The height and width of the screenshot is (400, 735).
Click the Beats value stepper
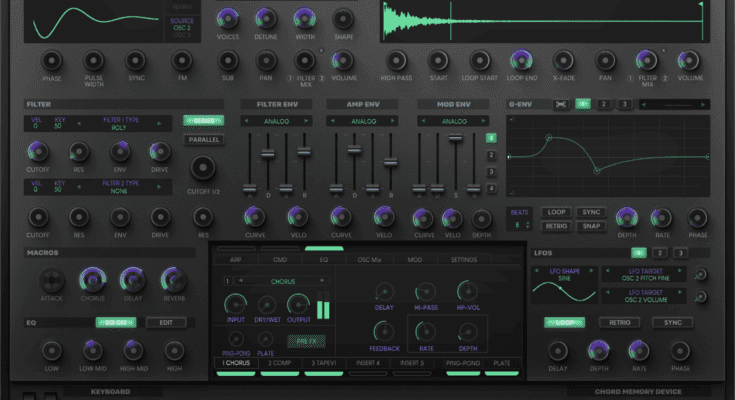point(519,226)
